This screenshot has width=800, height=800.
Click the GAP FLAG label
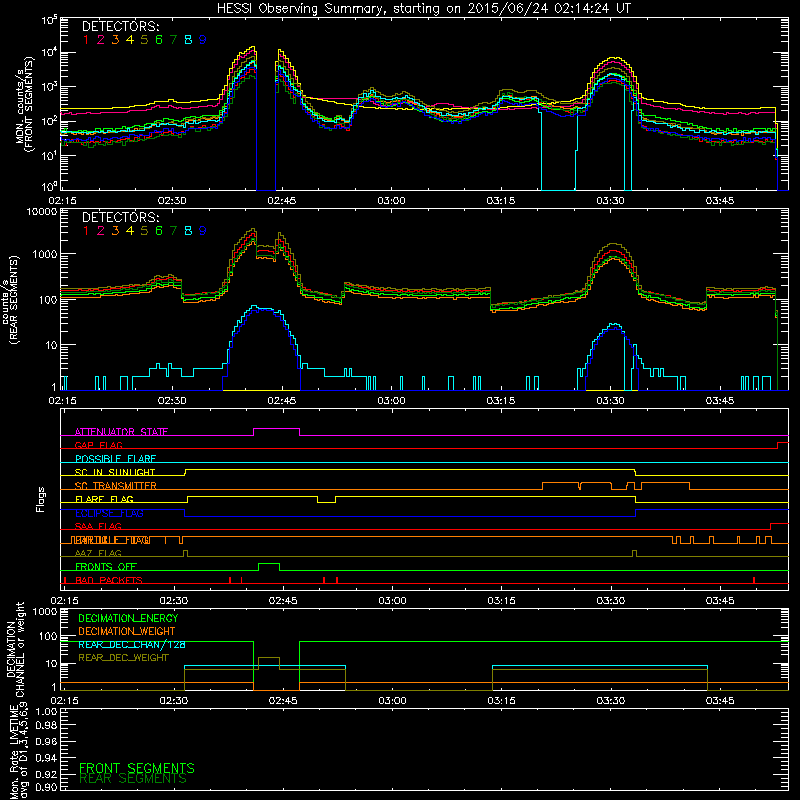[98, 445]
